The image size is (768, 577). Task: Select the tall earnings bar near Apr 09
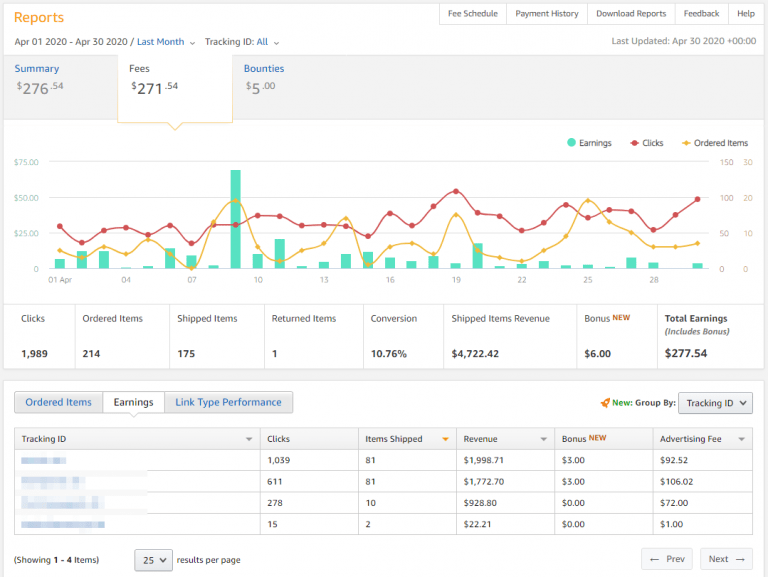click(x=236, y=219)
